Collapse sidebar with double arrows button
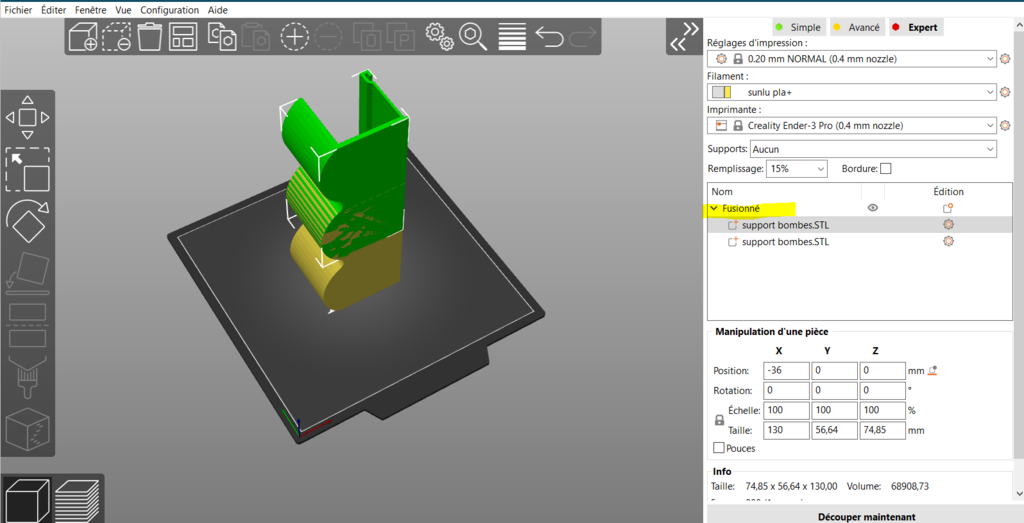Viewport: 1024px width, 523px height. [684, 37]
